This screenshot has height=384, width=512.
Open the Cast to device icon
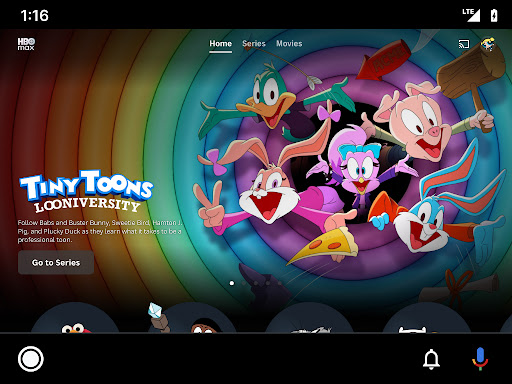pyautogui.click(x=464, y=44)
